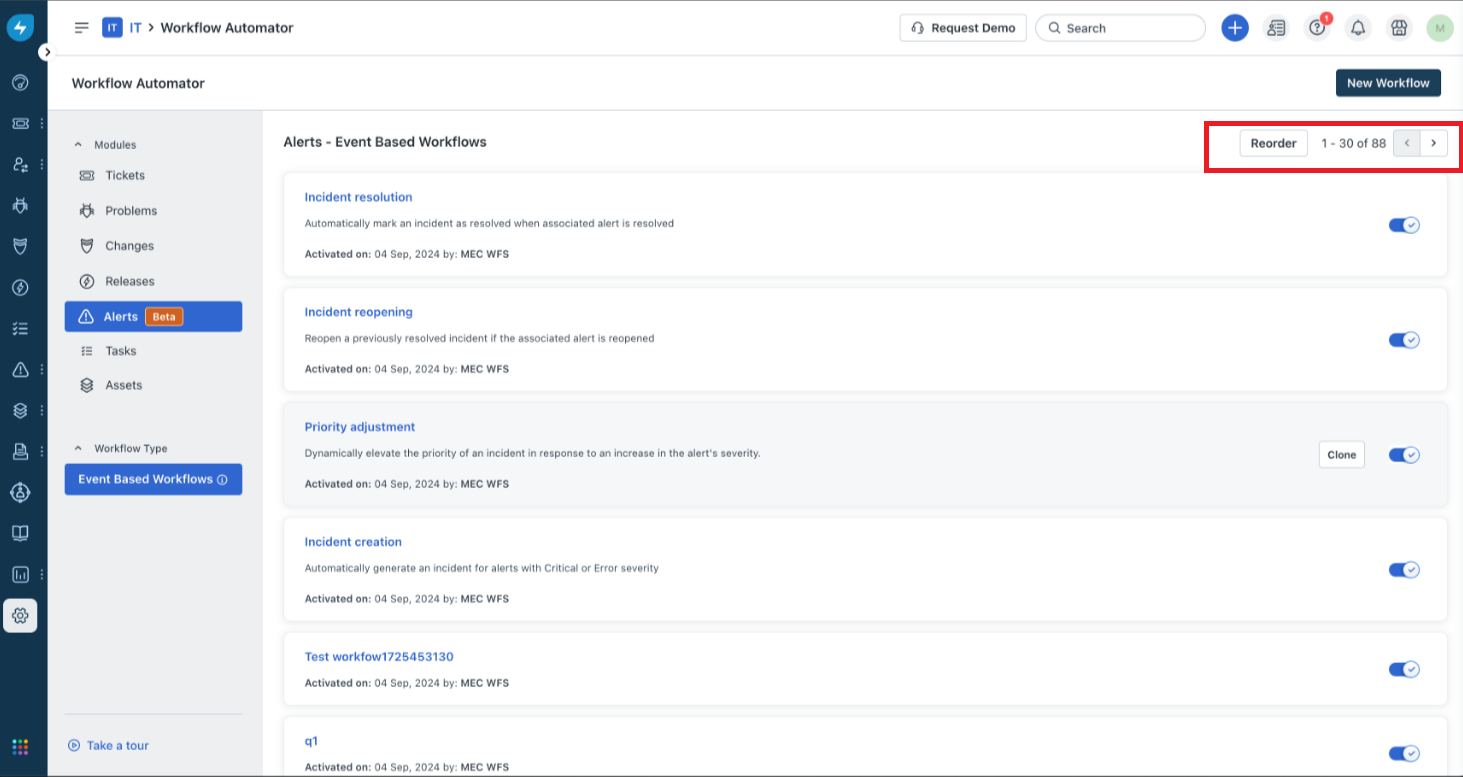Click the hamburger menu icon
This screenshot has height=777, width=1463.
[x=82, y=28]
